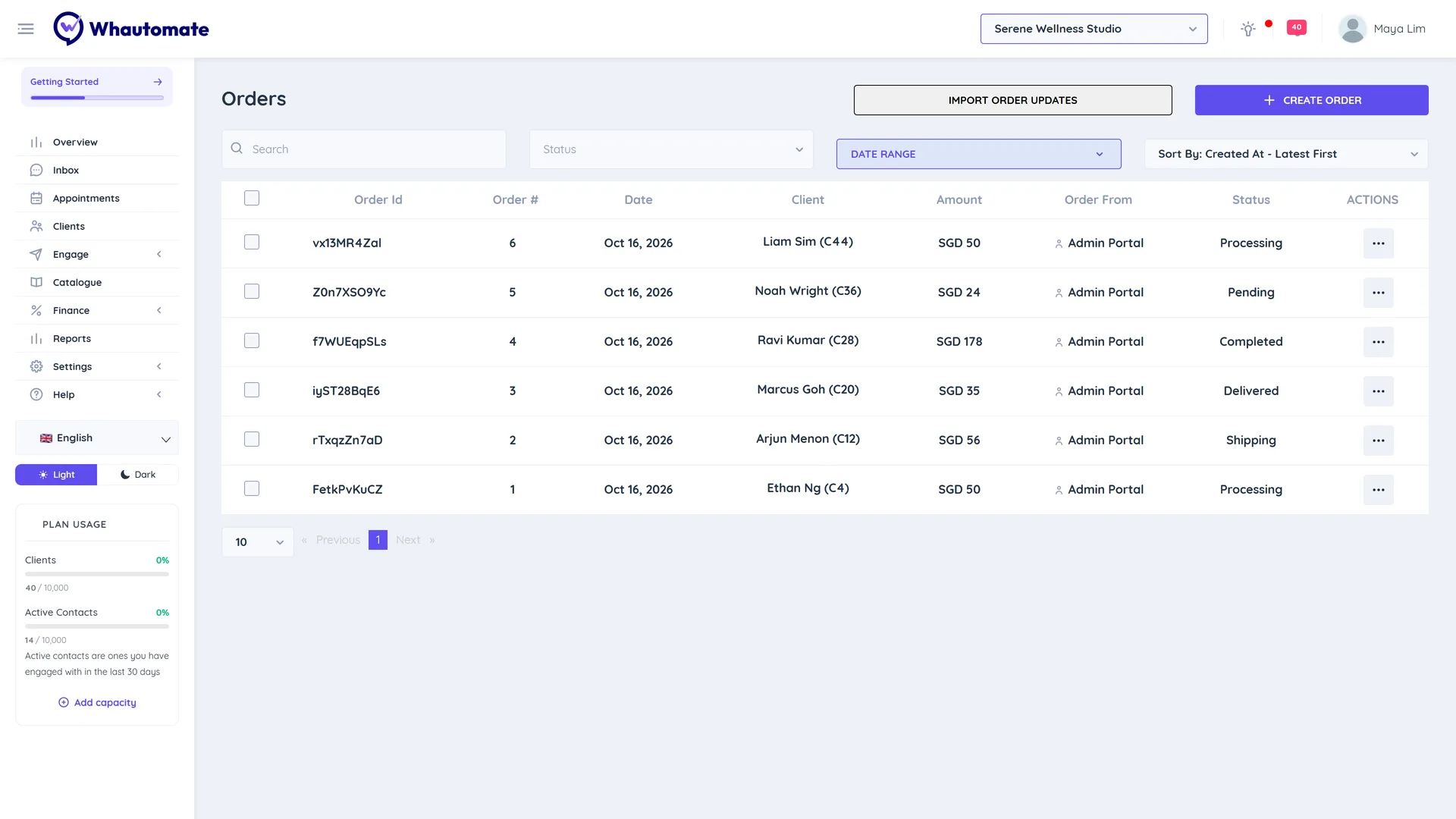Click into the orders Search field
The width and height of the screenshot is (1456, 819).
364,149
